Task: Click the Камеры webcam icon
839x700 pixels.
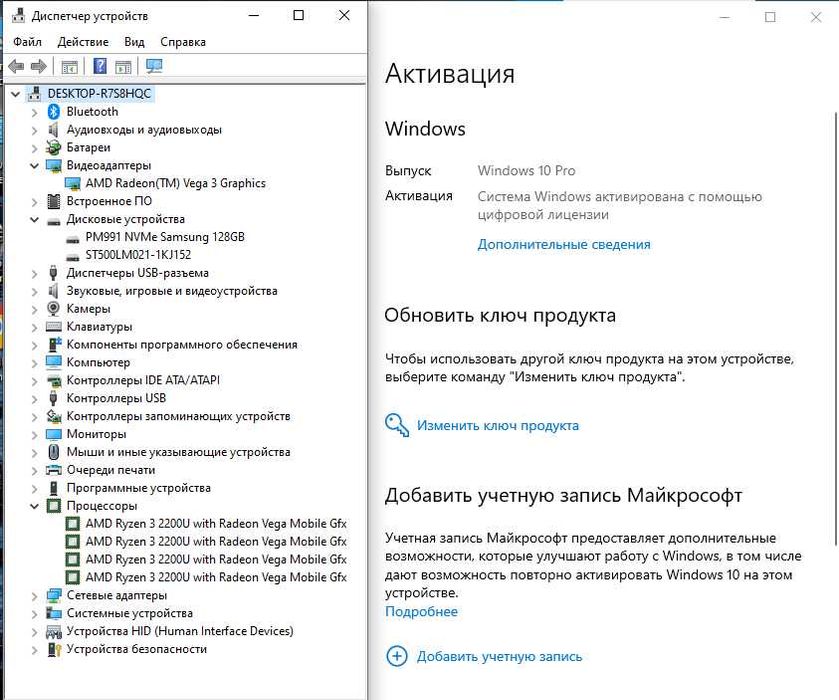Action: [54, 308]
